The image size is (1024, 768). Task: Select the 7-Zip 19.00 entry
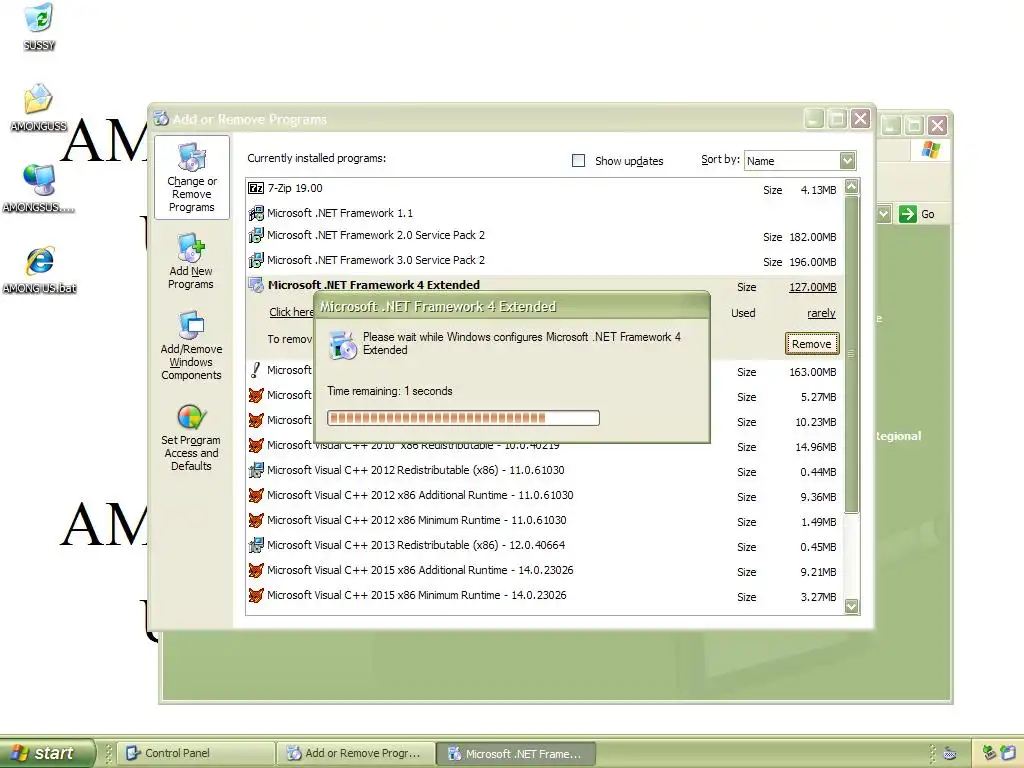click(545, 189)
